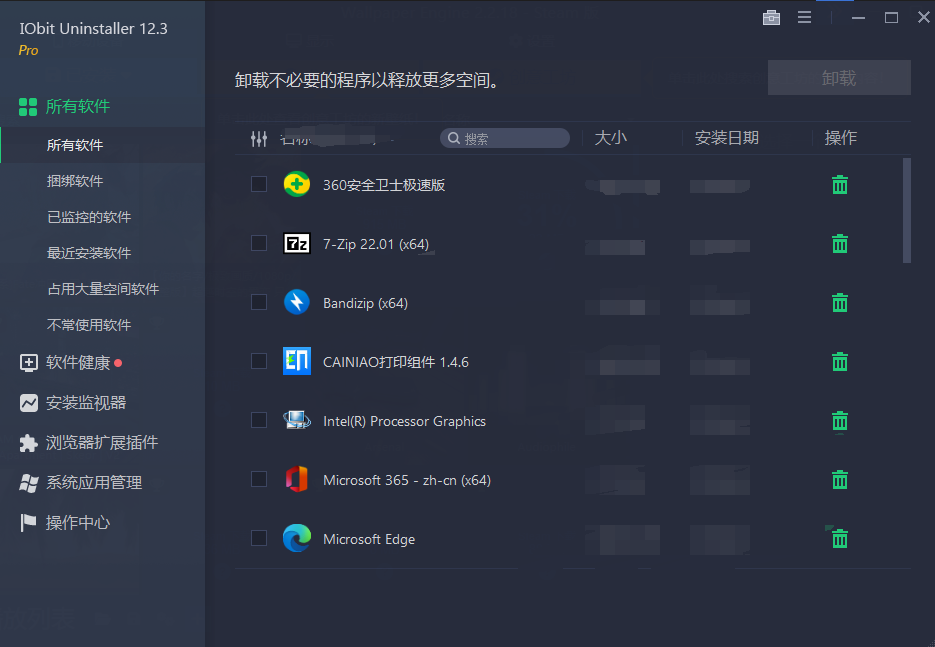This screenshot has width=935, height=647.
Task: Open the hamburger options menu
Action: pyautogui.click(x=804, y=17)
